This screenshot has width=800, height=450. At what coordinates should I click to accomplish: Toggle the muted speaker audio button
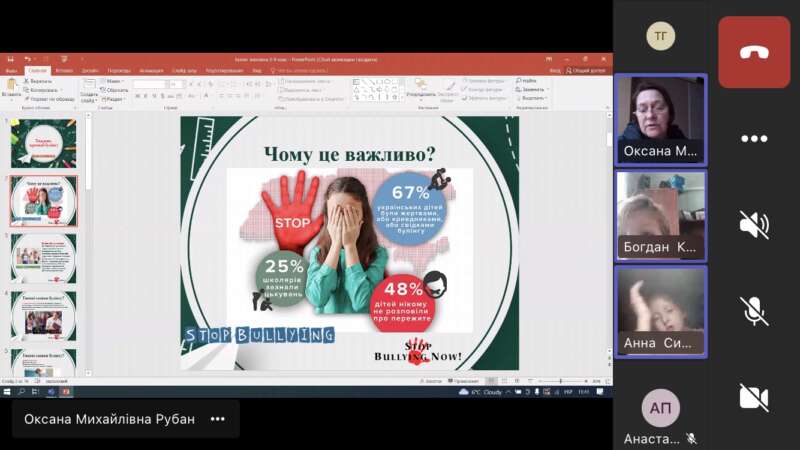(753, 224)
